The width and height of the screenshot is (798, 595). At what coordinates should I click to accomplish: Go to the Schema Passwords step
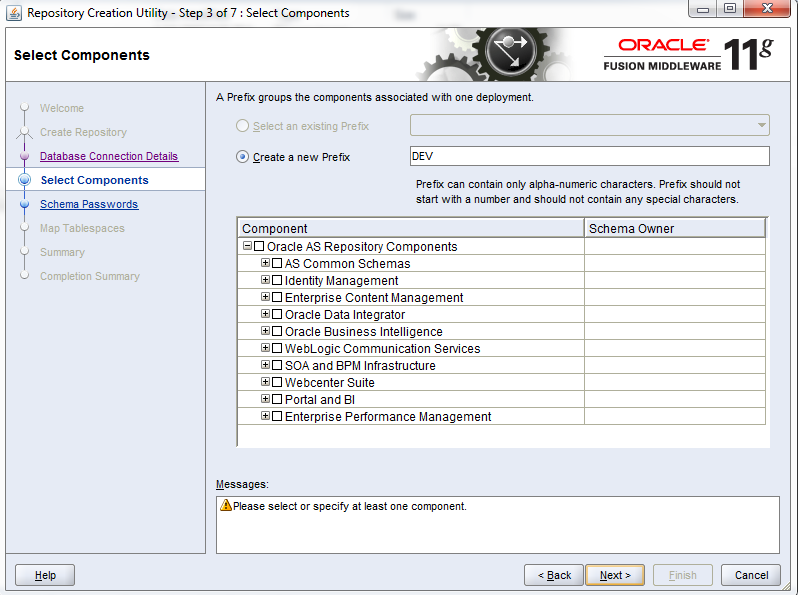(89, 204)
